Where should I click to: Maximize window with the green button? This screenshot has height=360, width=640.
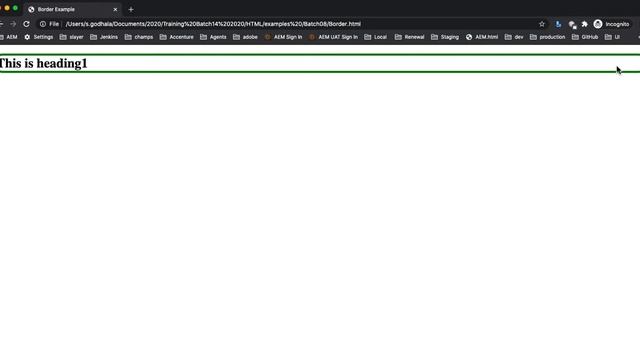[15, 8]
